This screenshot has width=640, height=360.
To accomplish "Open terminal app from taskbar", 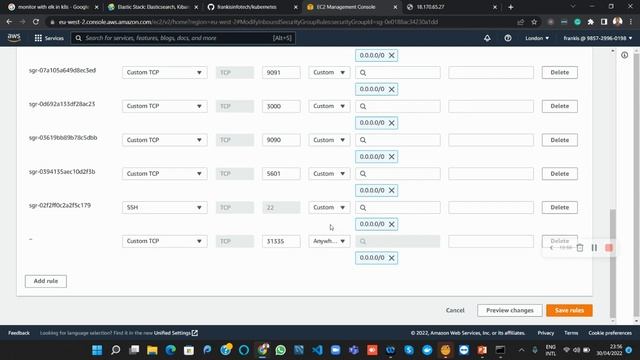I will coord(500,350).
